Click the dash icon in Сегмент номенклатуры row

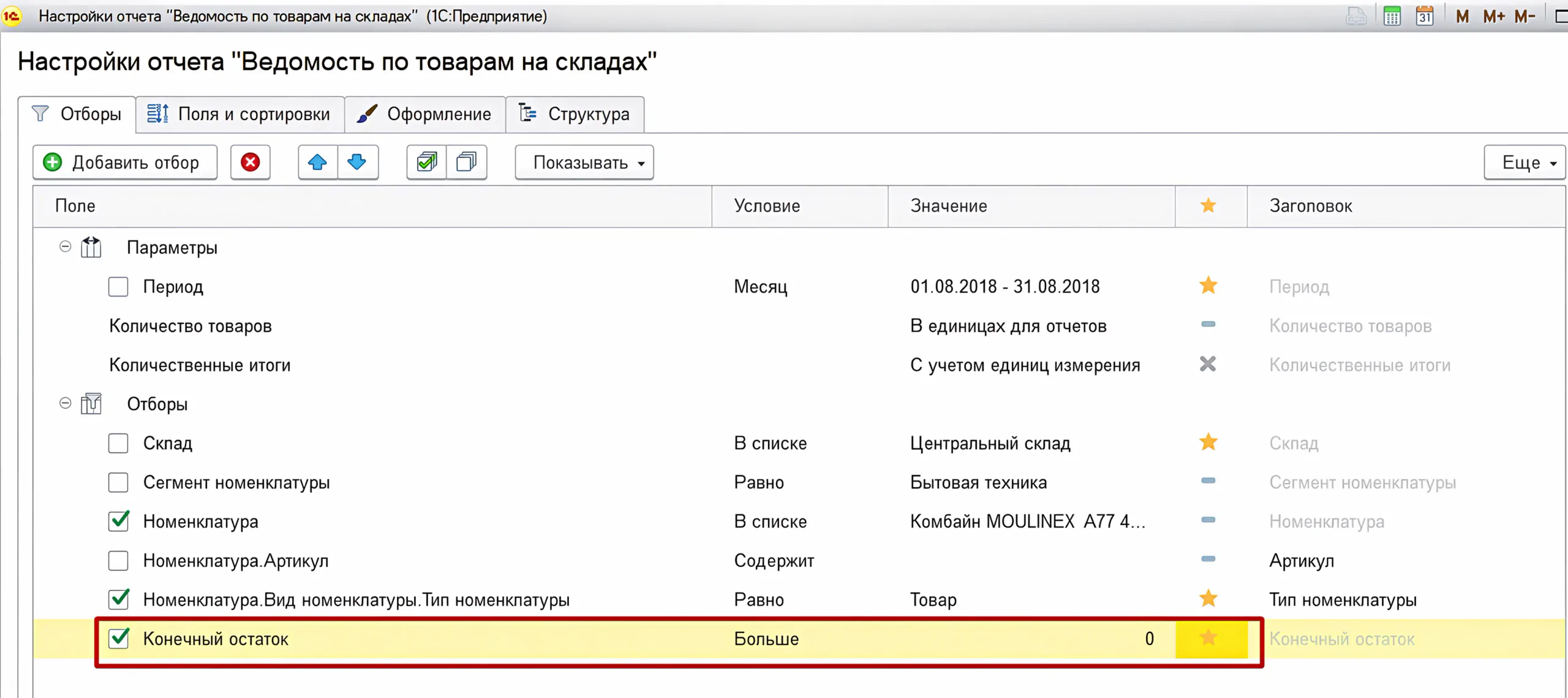coord(1208,481)
